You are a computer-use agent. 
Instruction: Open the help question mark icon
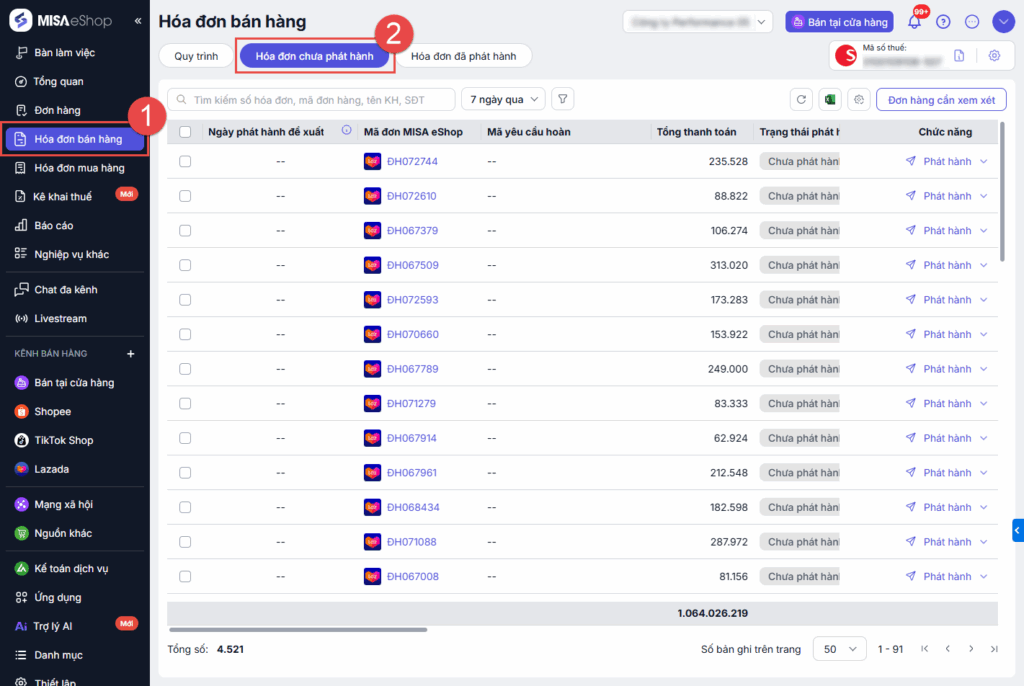943,22
